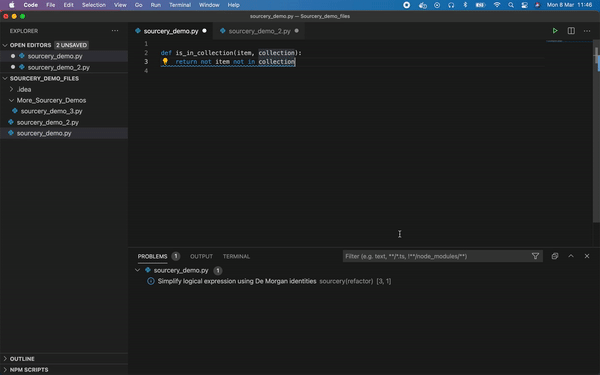Screen dimensions: 600x375
Task: Click the screen recording indicator icon
Action: coord(406,5)
